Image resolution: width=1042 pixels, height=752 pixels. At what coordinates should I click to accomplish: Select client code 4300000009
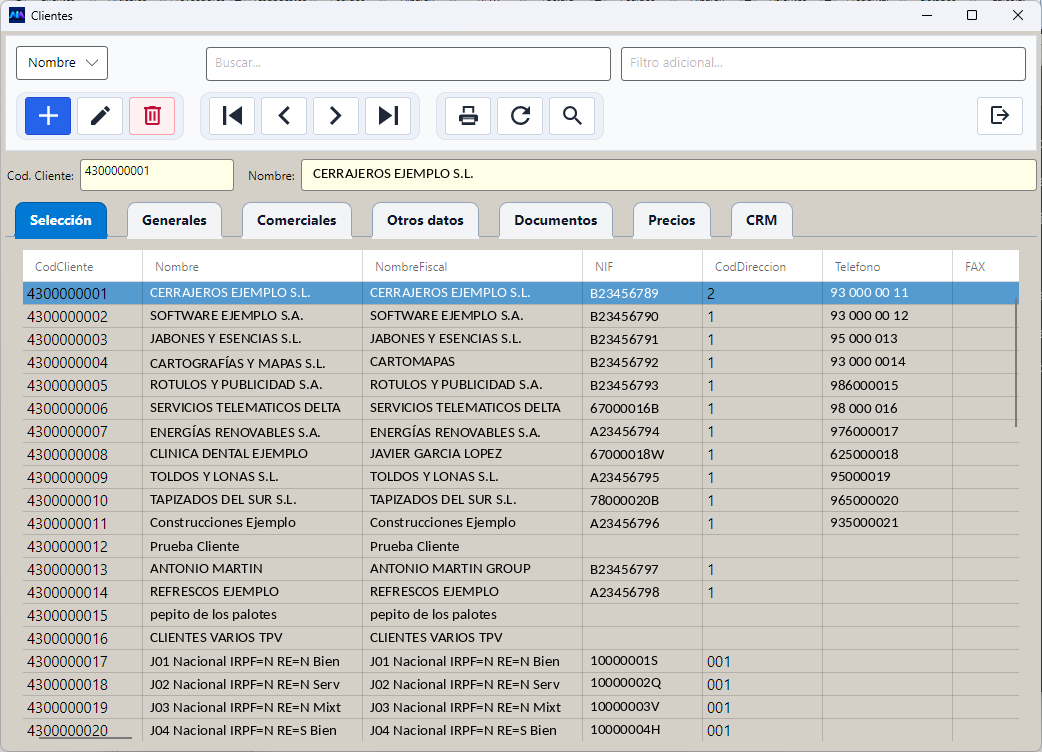click(x=67, y=478)
